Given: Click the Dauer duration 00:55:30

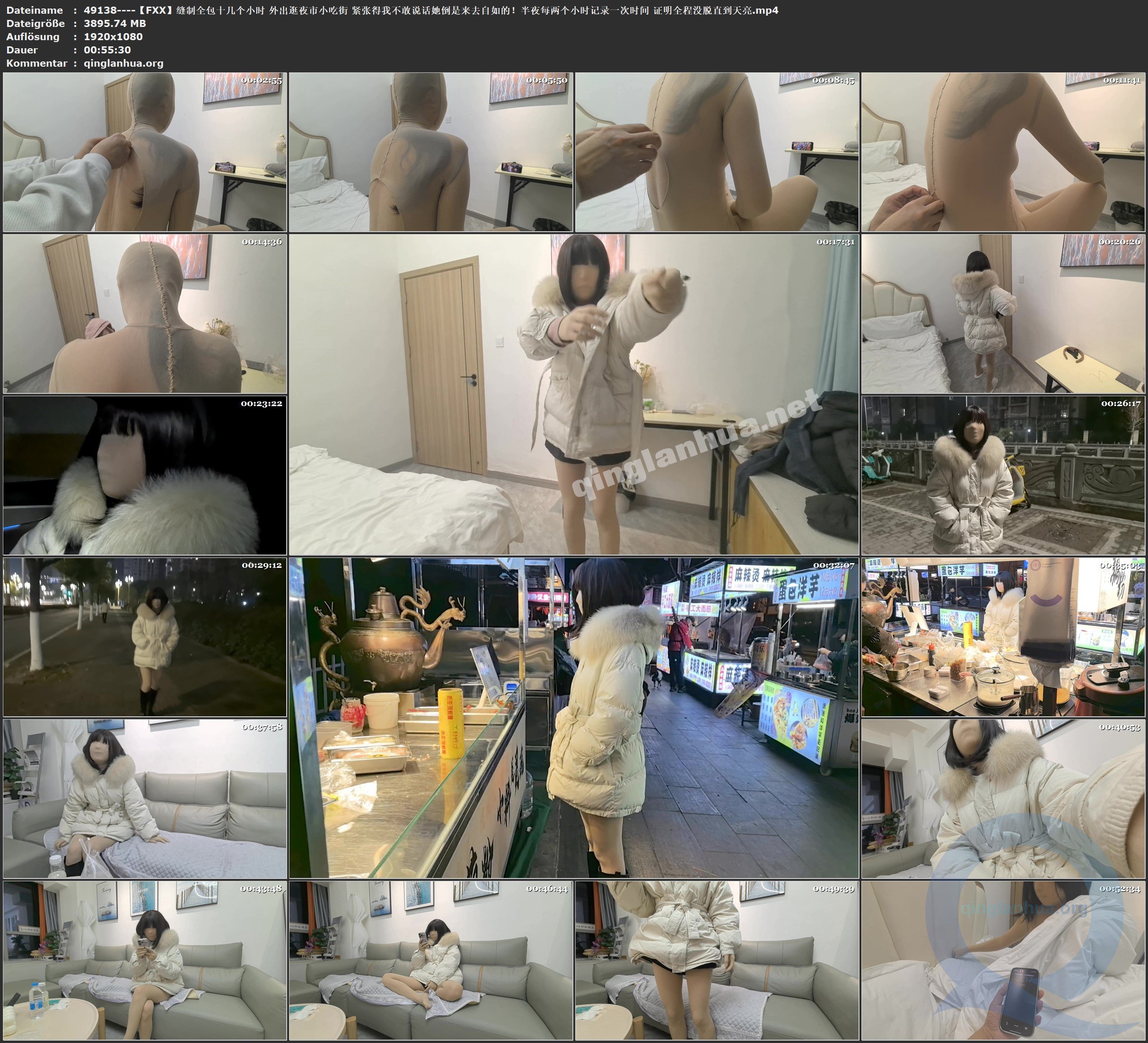Looking at the screenshot, I should pyautogui.click(x=109, y=50).
